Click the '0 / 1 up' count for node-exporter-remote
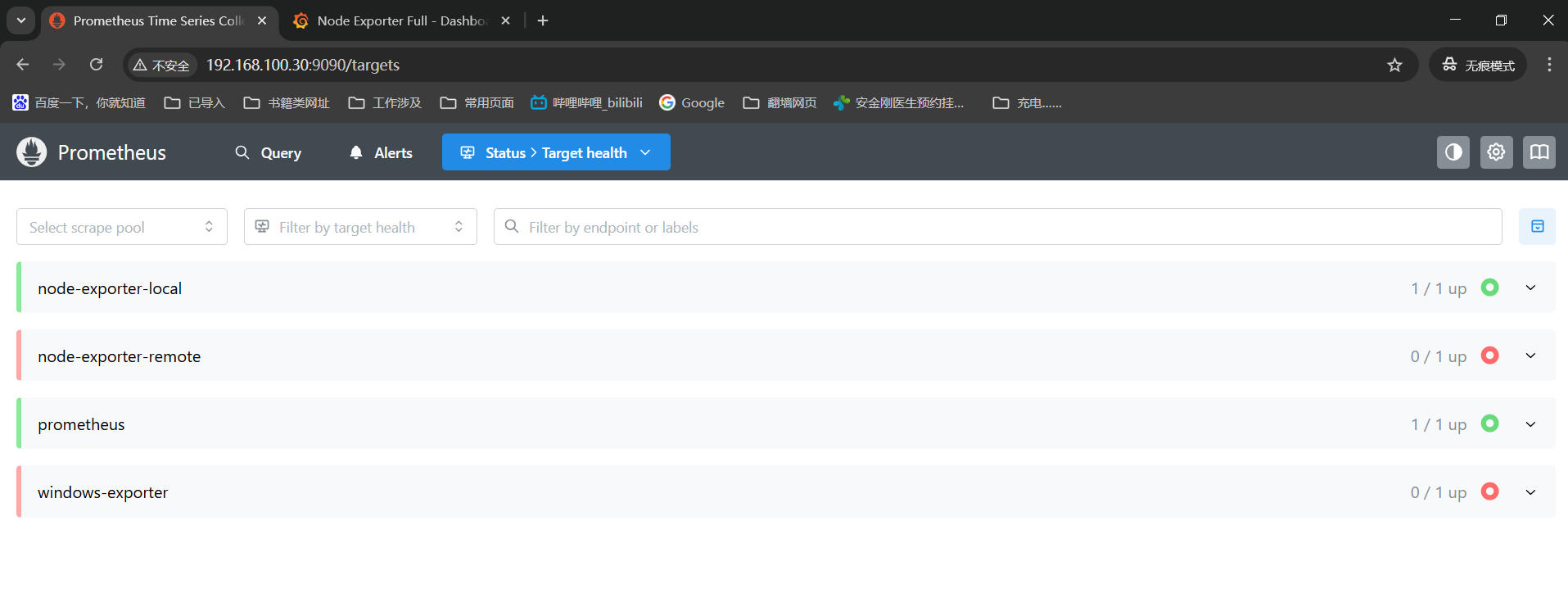This screenshot has width=1568, height=607. click(x=1439, y=356)
